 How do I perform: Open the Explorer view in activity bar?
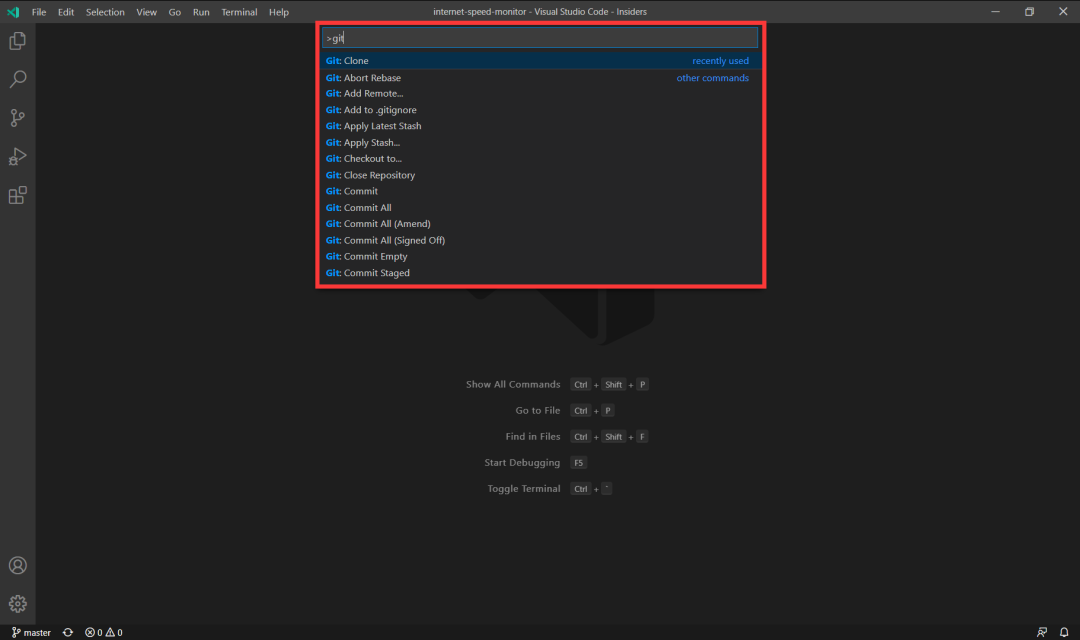(18, 41)
